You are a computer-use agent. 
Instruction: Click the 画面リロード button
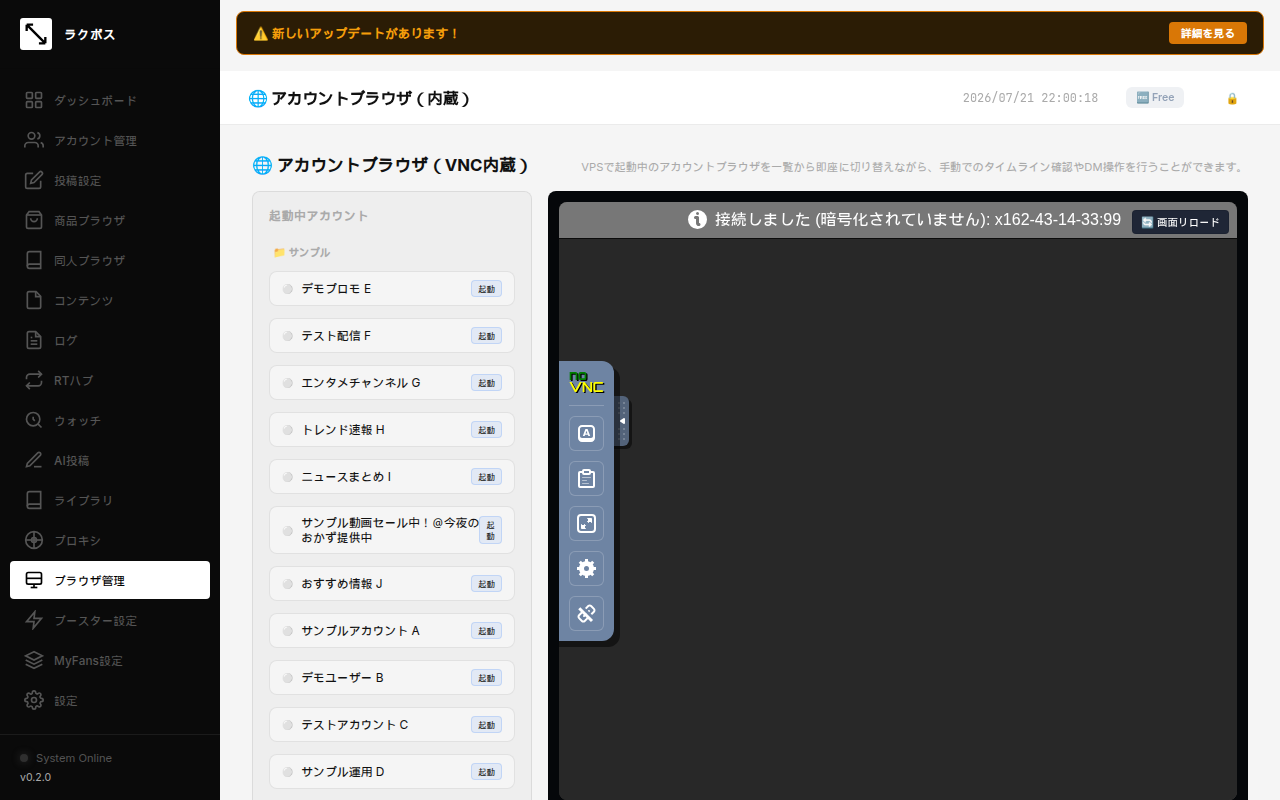click(1180, 222)
